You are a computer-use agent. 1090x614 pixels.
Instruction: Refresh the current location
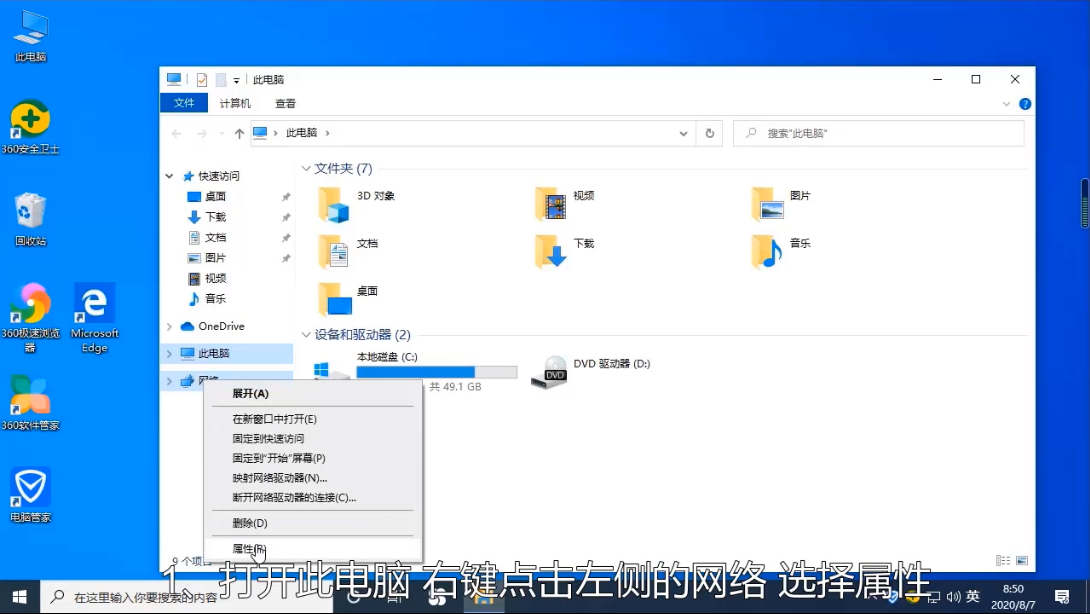pos(710,134)
